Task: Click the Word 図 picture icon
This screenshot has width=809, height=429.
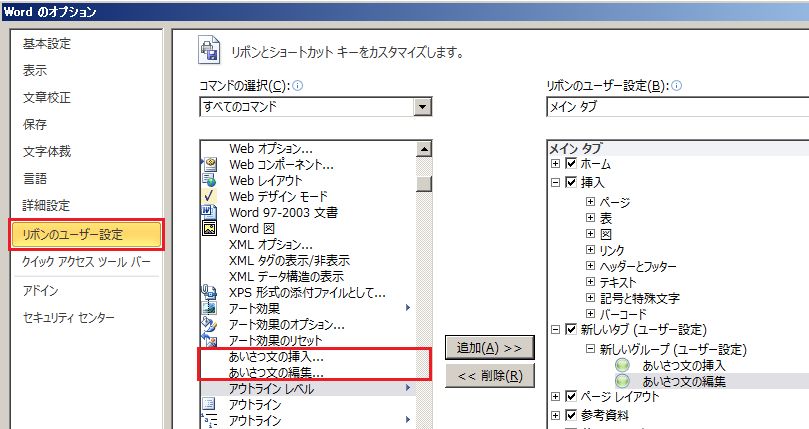Action: click(209, 228)
